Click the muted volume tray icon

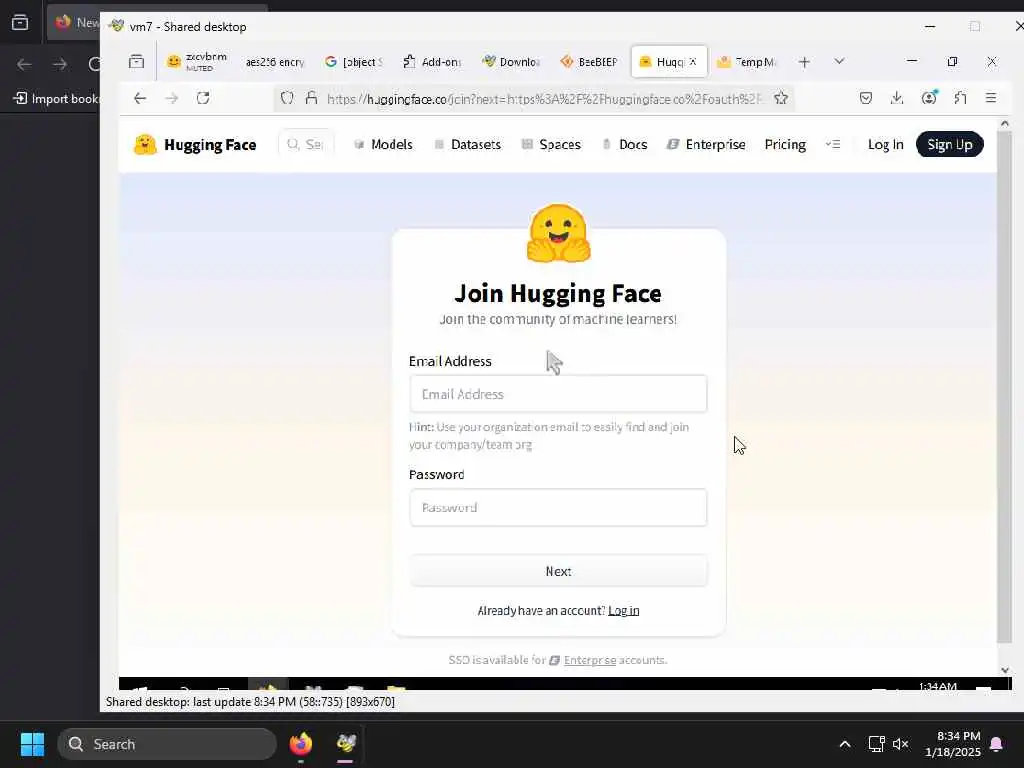[x=901, y=744]
